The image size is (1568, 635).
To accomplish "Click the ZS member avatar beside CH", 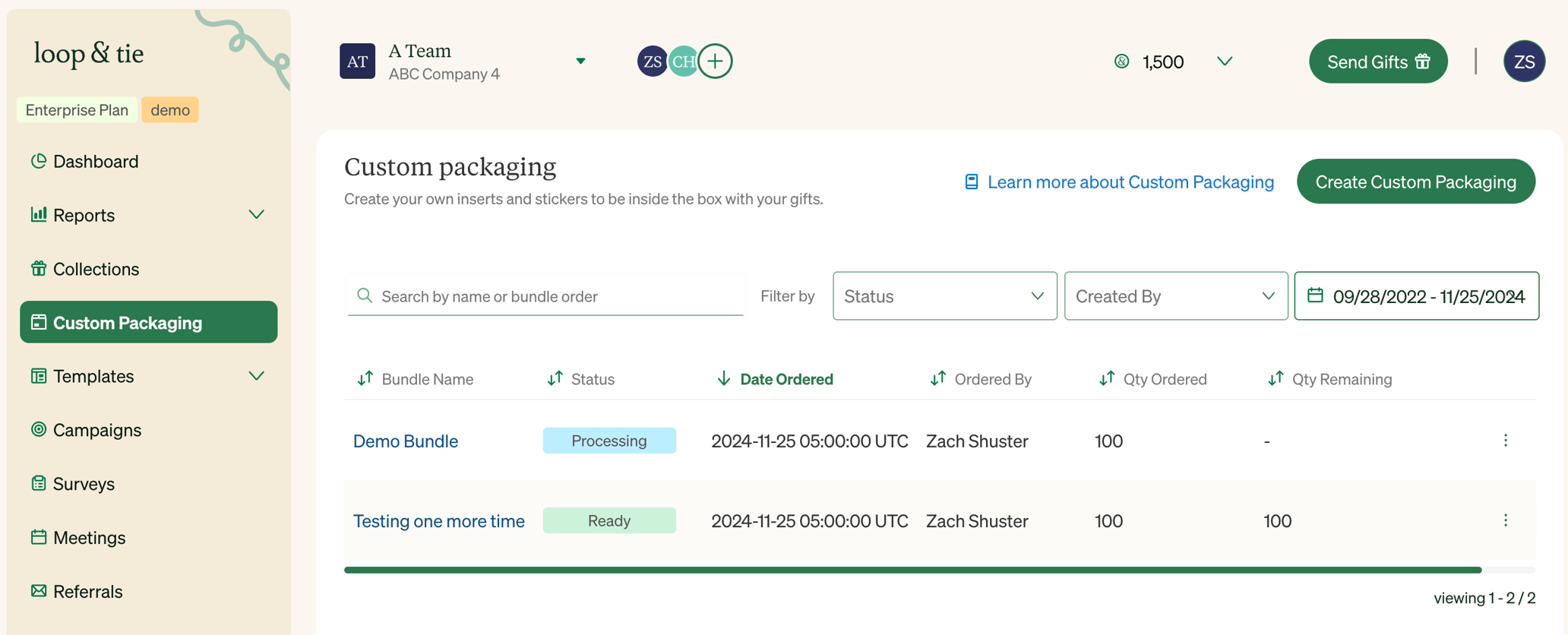I will (652, 62).
